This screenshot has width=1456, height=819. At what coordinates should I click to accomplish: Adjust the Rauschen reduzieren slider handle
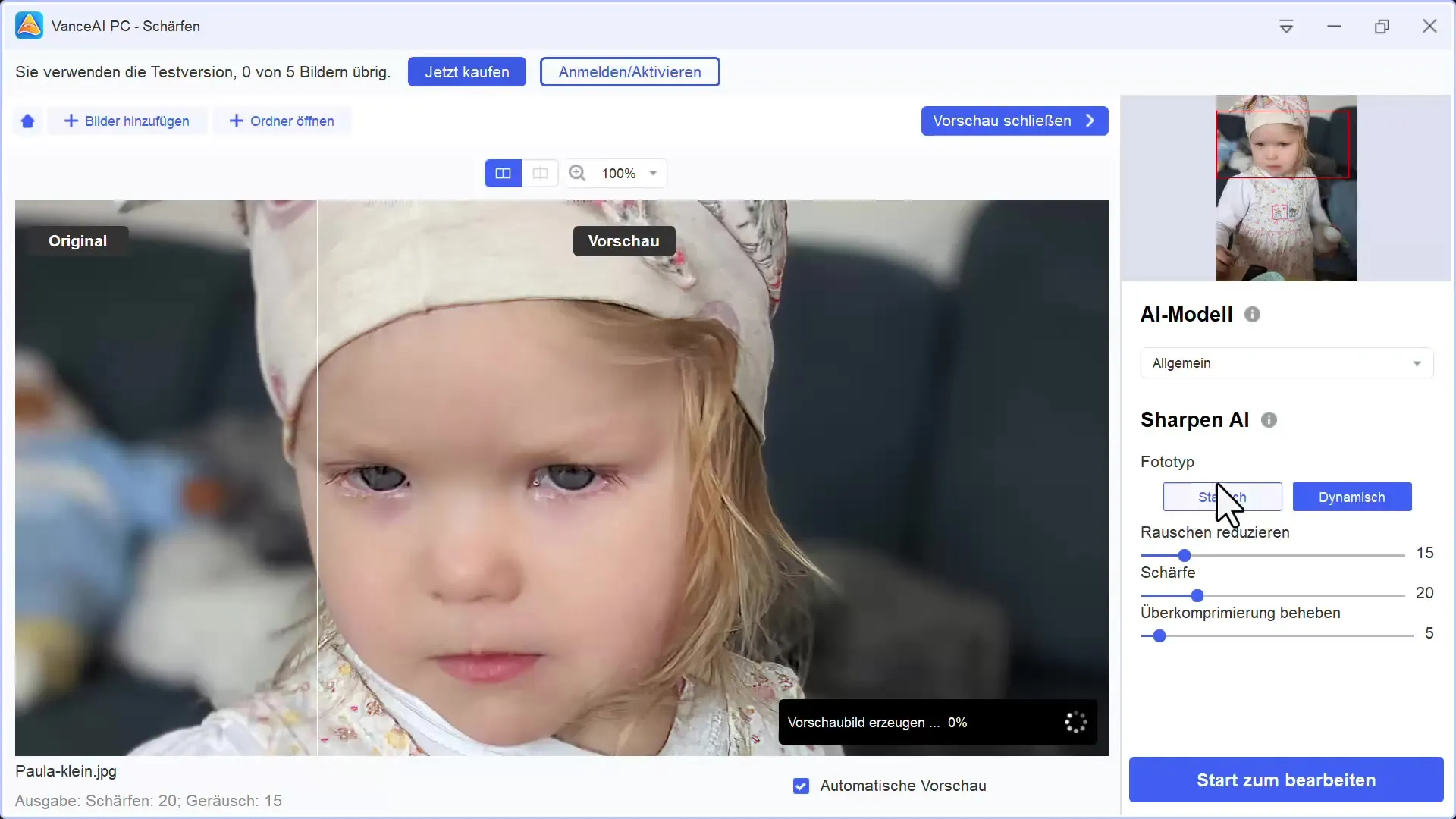tap(1184, 556)
